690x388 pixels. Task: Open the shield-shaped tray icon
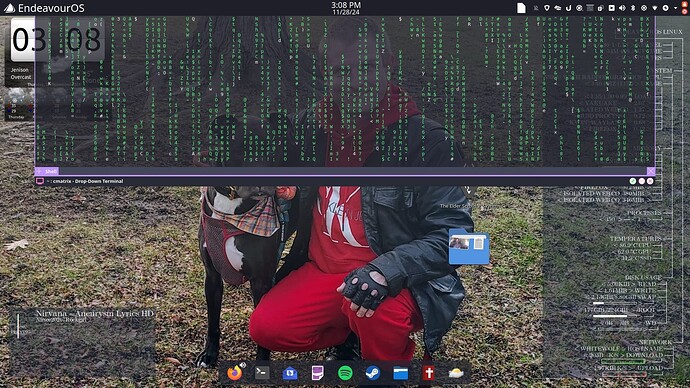547,8
